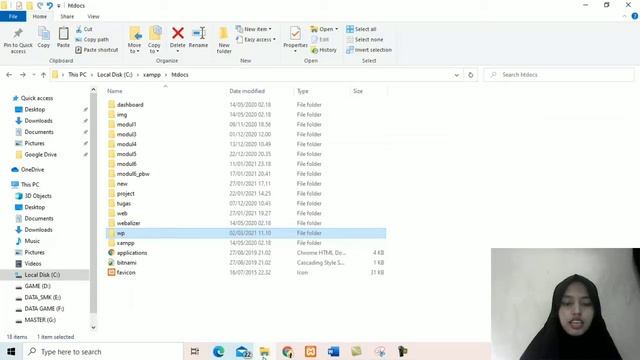Image resolution: width=640 pixels, height=360 pixels.
Task: Click the History button
Action: (x=324, y=50)
